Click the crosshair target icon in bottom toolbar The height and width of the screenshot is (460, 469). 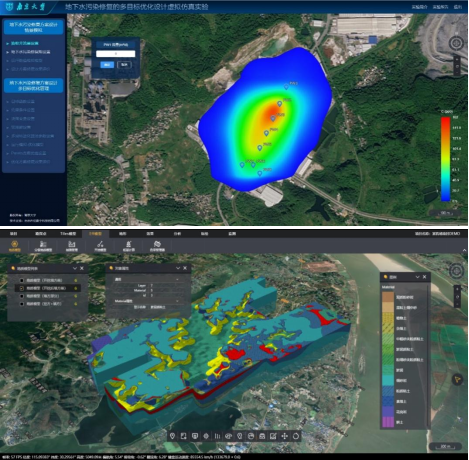point(206,436)
